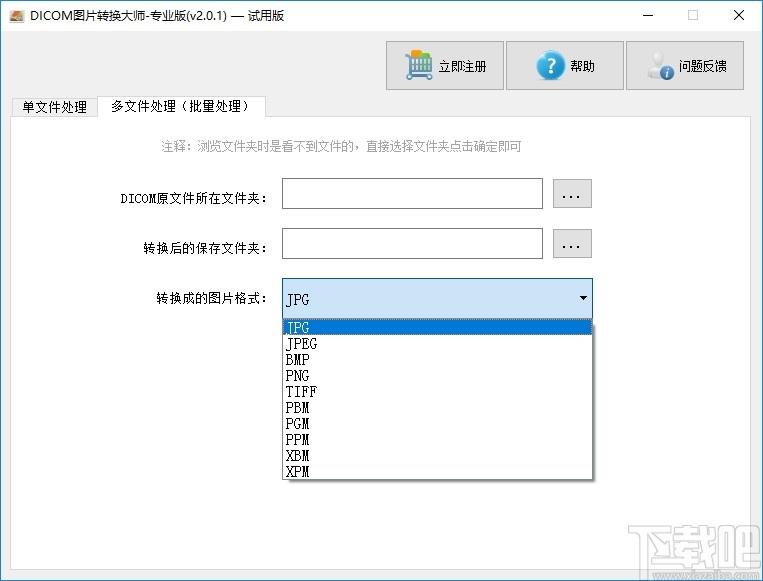The height and width of the screenshot is (581, 763).
Task: Open the 帮助 help button
Action: (x=564, y=66)
